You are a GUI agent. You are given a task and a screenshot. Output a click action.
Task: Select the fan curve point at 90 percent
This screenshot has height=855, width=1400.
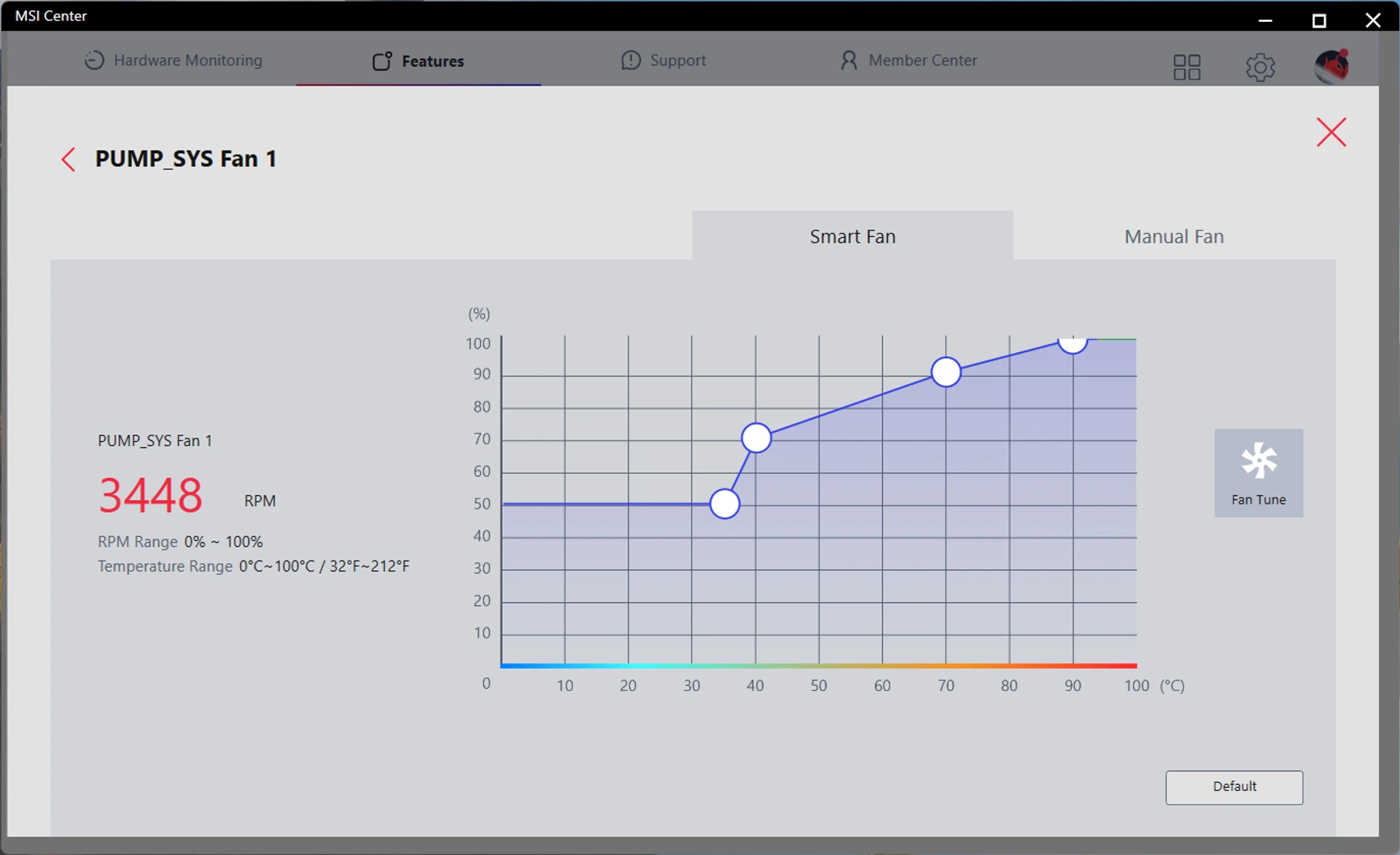point(946,372)
